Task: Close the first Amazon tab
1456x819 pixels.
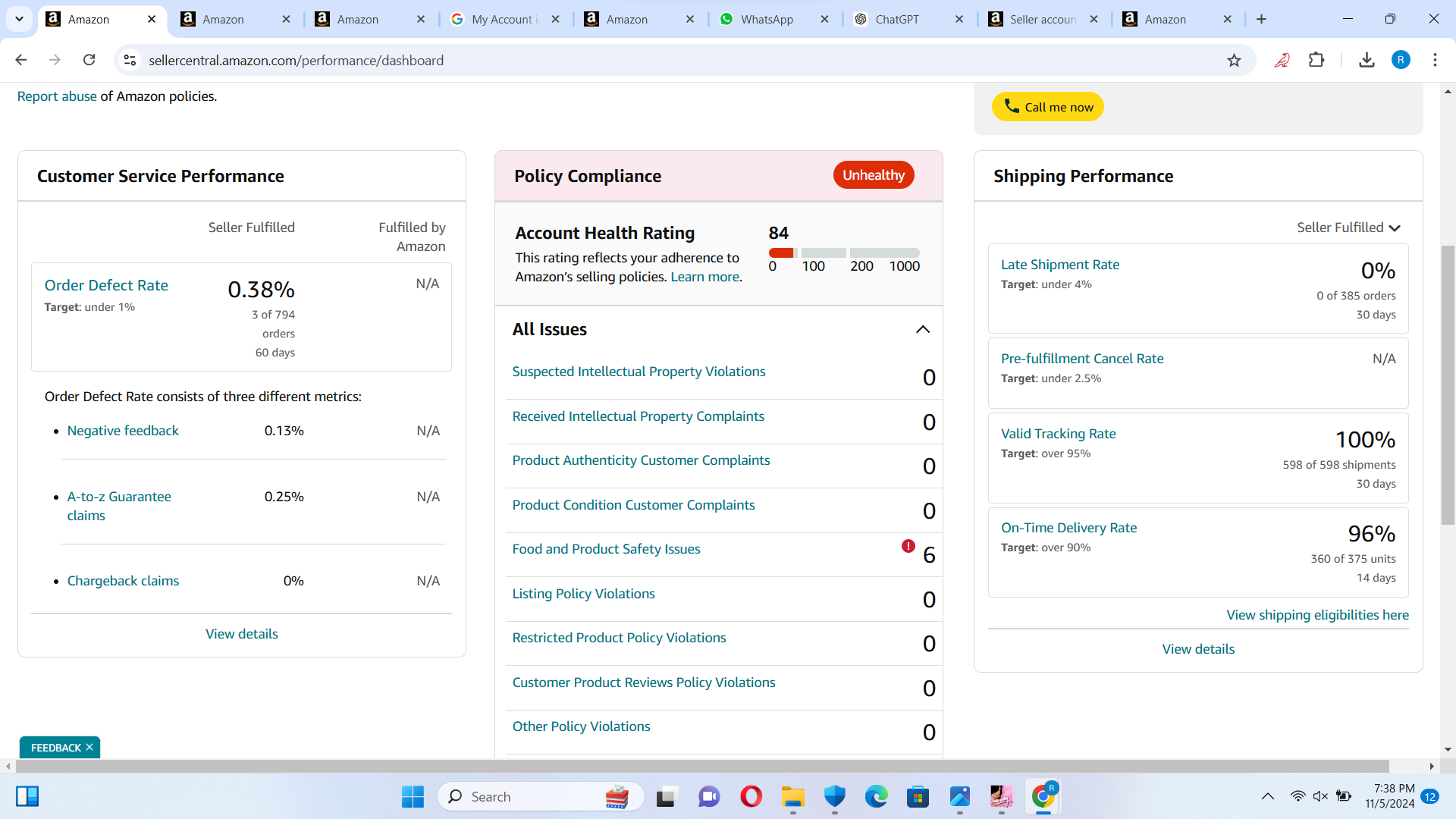Action: 152,19
